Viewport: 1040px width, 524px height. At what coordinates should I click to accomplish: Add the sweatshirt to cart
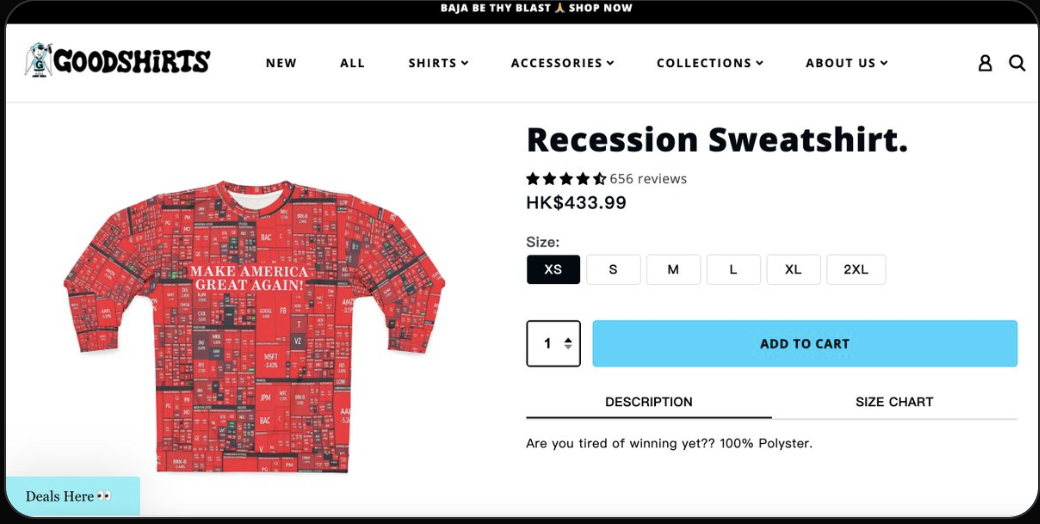(804, 343)
